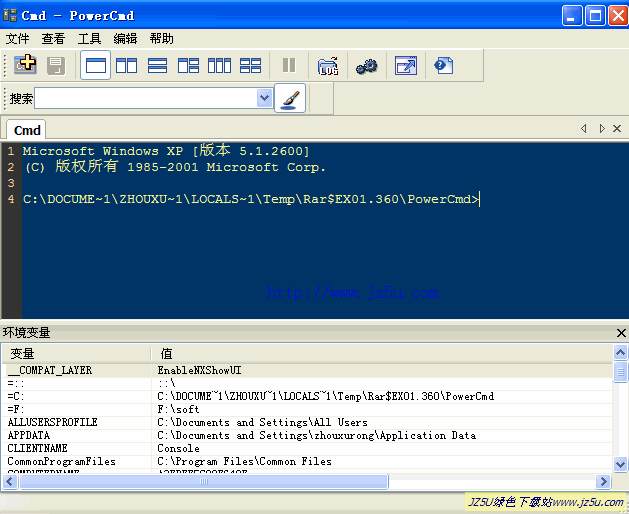Click the vertical scrollbar thumb
This screenshot has width=629, height=514.
click(x=620, y=372)
